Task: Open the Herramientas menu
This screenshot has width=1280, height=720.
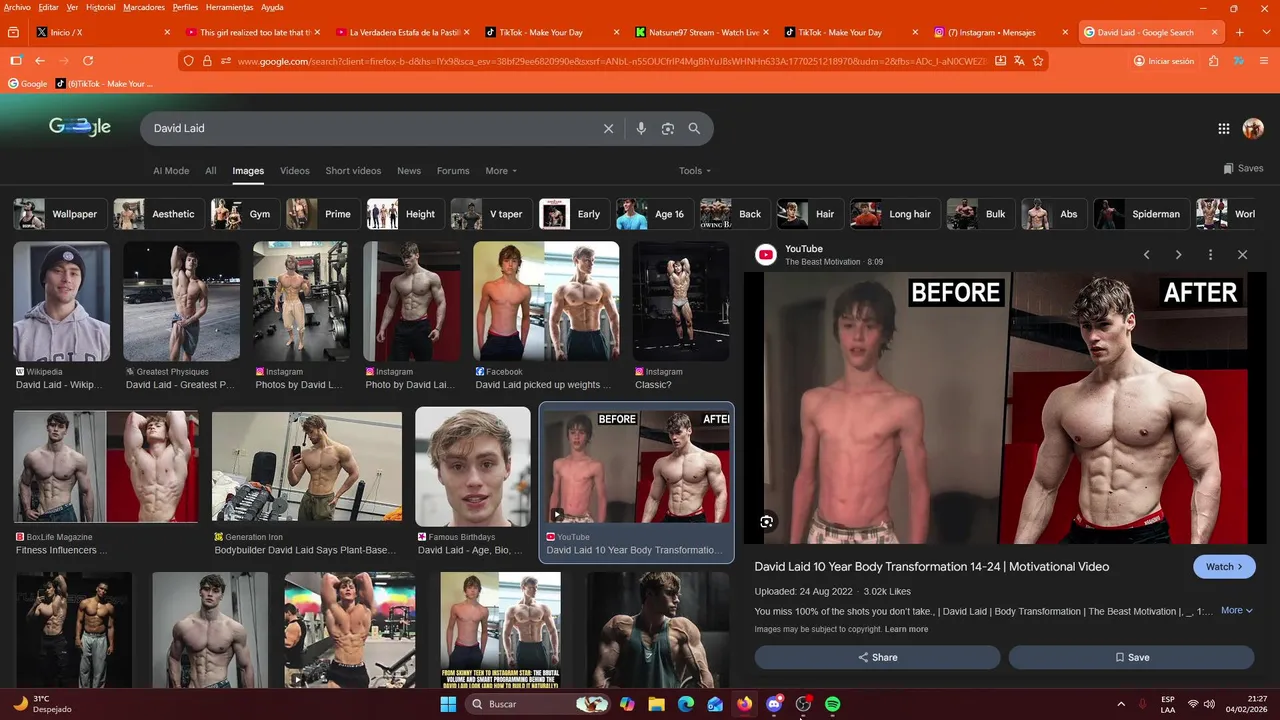Action: [229, 7]
